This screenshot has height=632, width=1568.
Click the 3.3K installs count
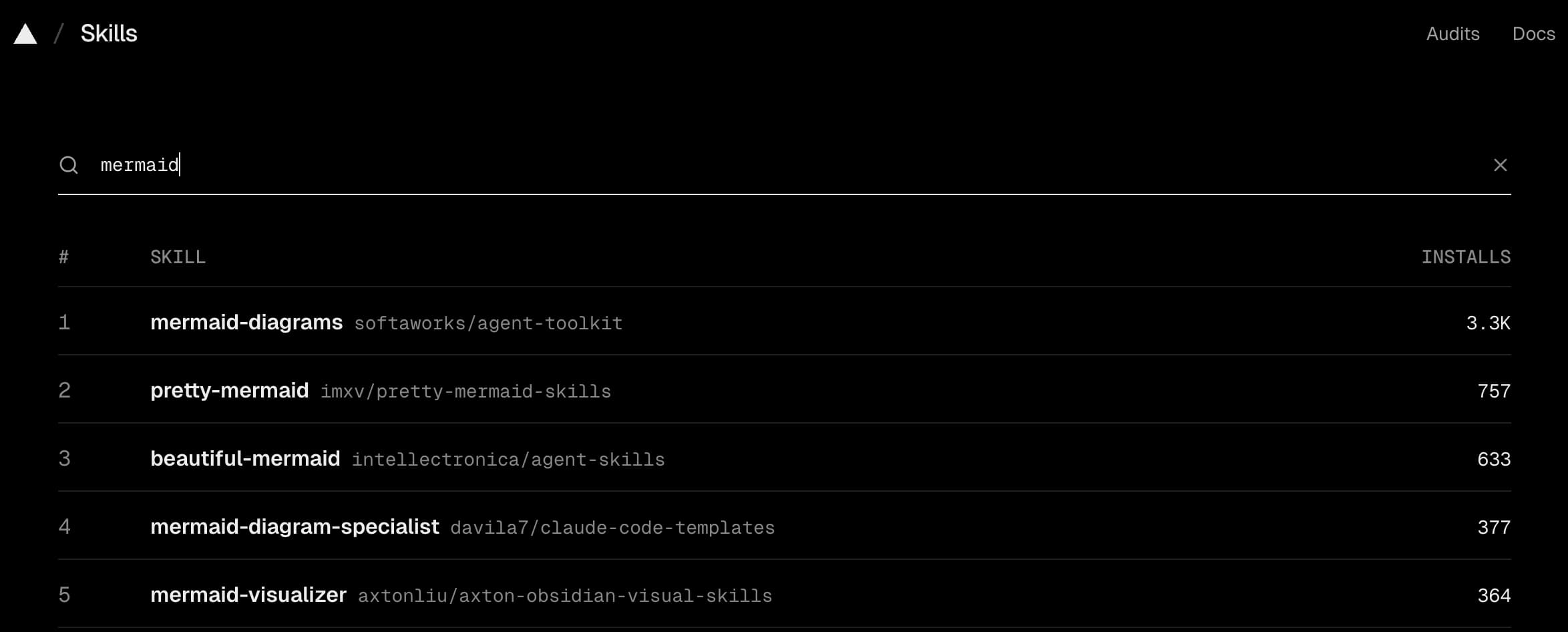point(1487,324)
